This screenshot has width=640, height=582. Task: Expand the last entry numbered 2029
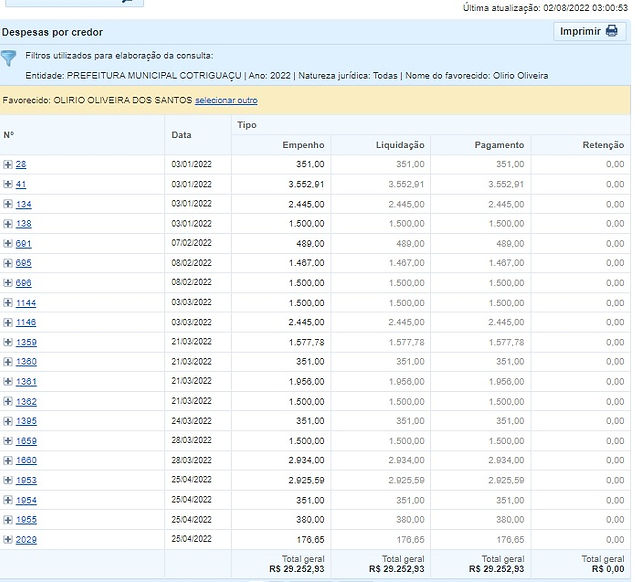[x=7, y=540]
